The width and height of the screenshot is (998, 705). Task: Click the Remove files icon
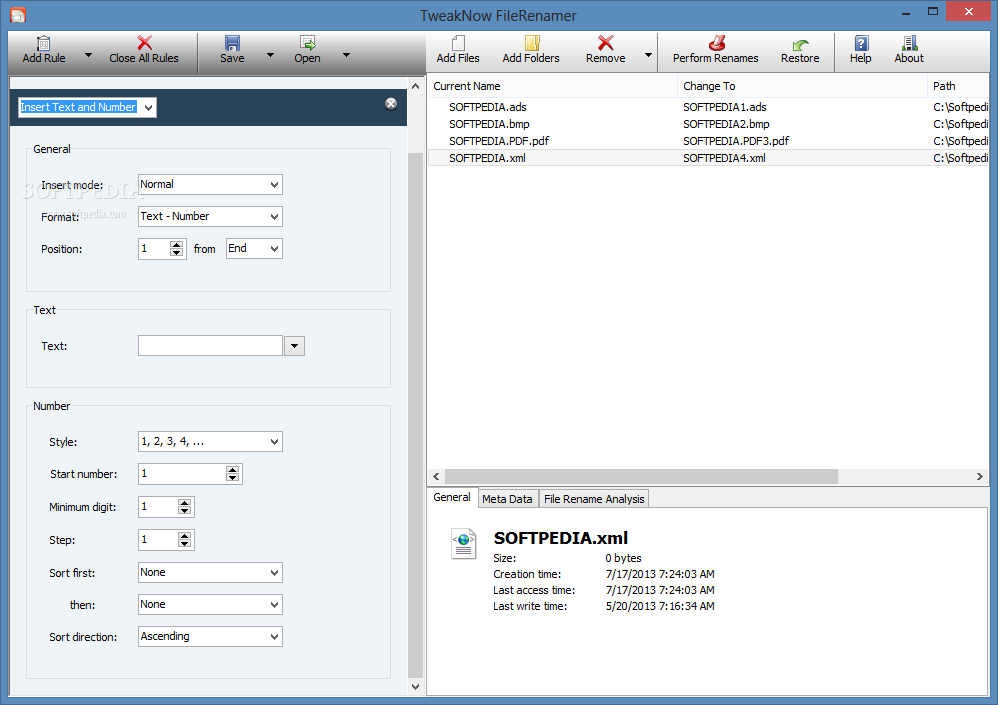click(605, 43)
